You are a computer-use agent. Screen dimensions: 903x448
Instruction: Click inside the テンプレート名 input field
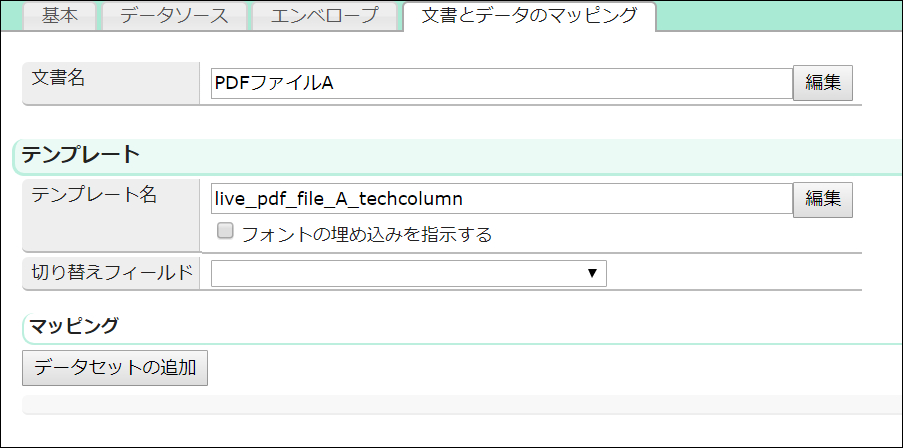click(501, 199)
